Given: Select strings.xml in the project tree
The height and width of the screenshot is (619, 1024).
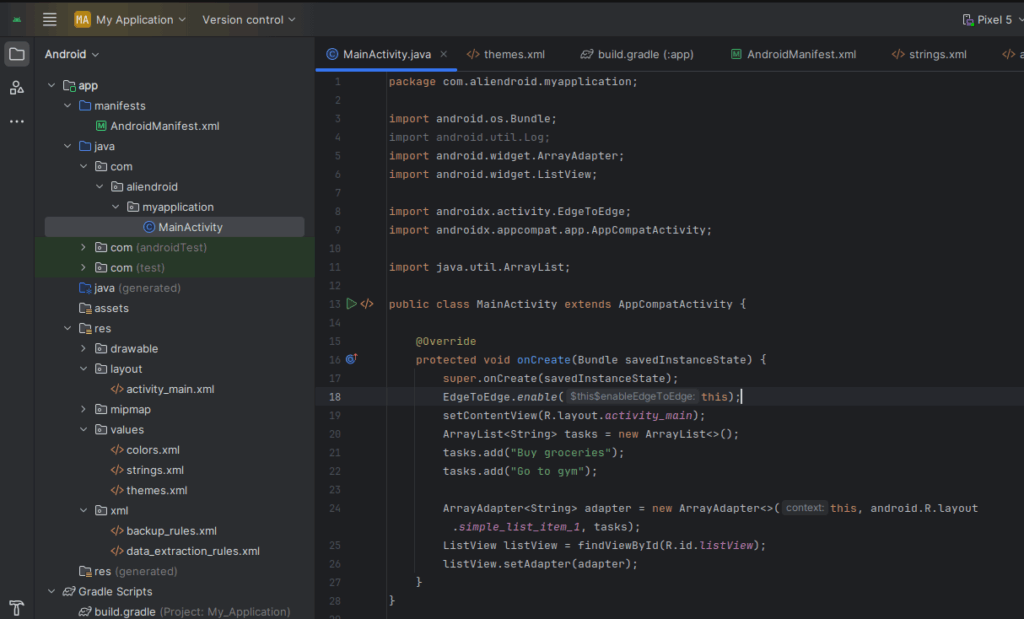Looking at the screenshot, I should click(147, 469).
